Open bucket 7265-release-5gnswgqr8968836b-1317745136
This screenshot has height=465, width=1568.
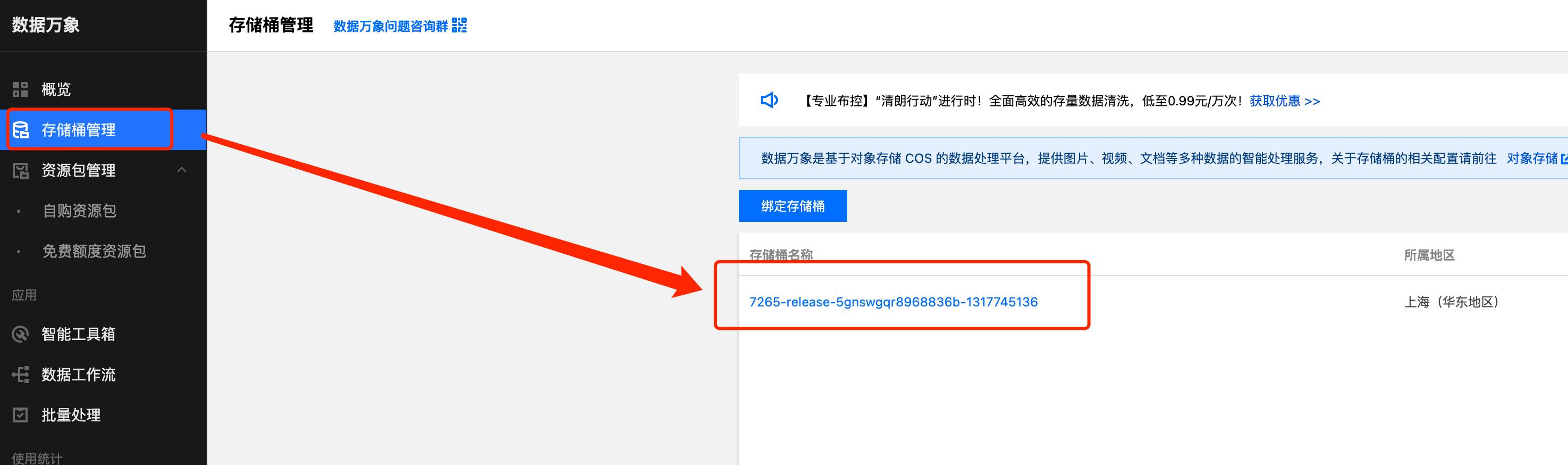point(893,302)
